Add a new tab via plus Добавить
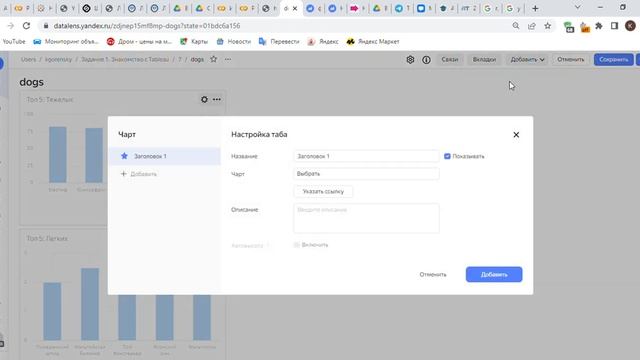Screen dimensions: 640x360 [139, 174]
